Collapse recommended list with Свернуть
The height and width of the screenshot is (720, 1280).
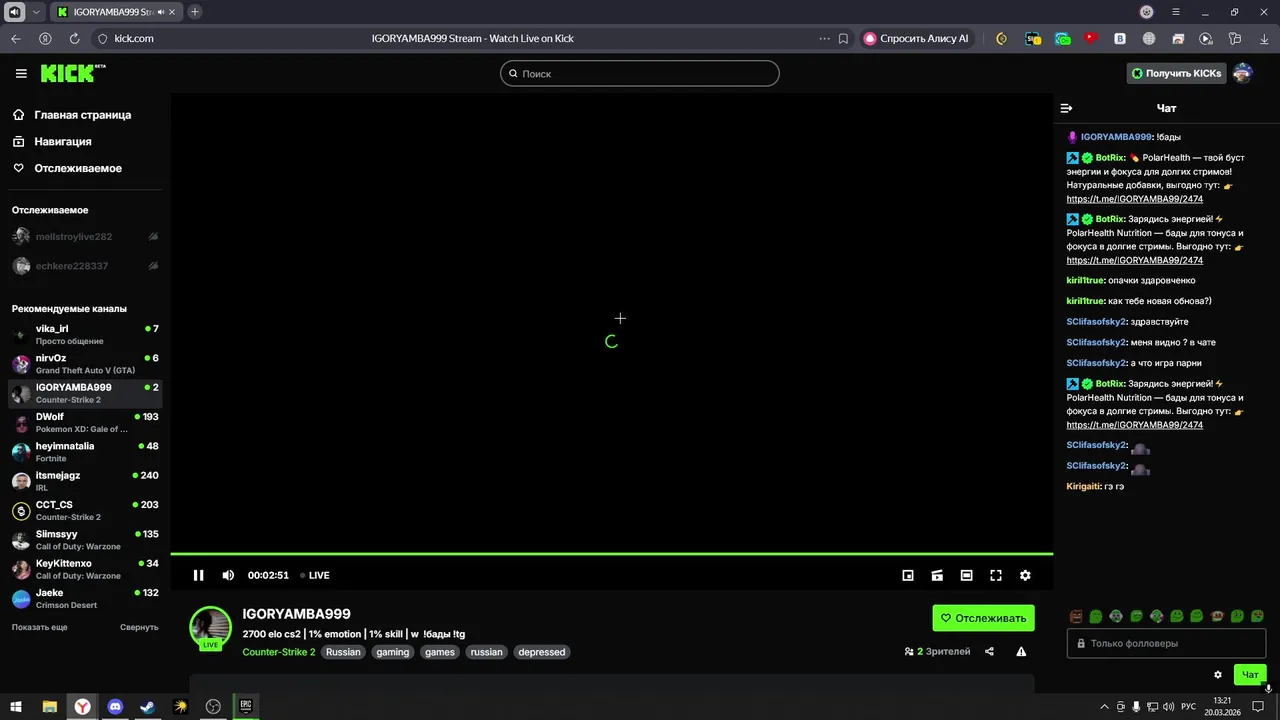tap(139, 627)
